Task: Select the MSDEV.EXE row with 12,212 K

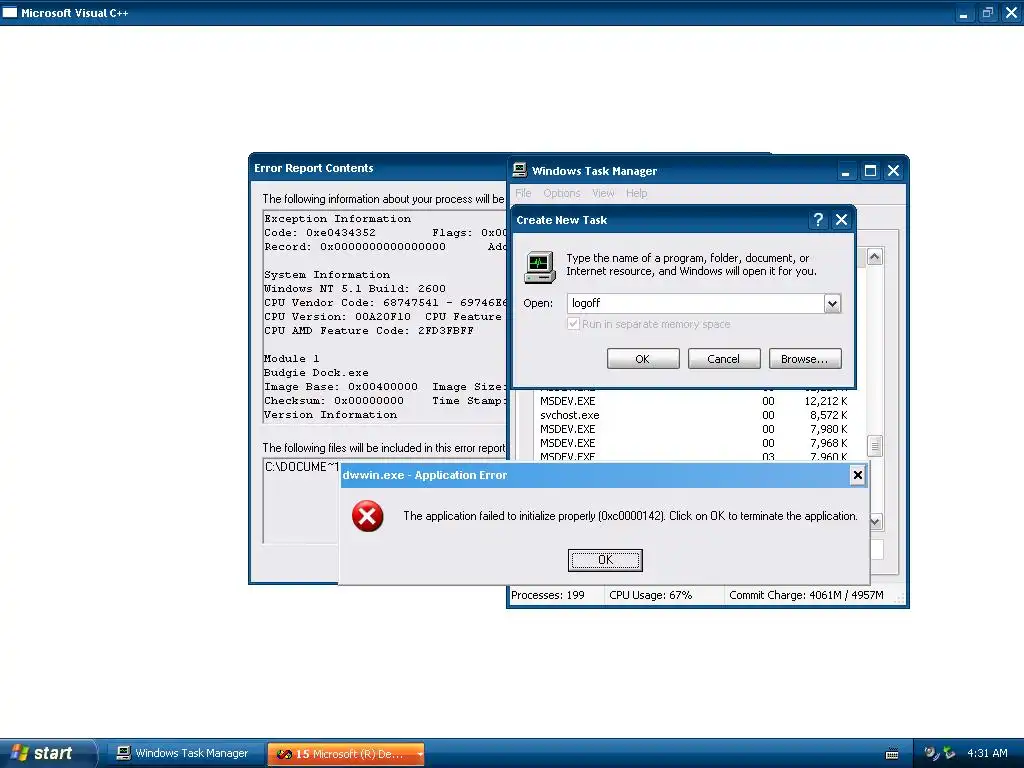Action: tap(693, 401)
